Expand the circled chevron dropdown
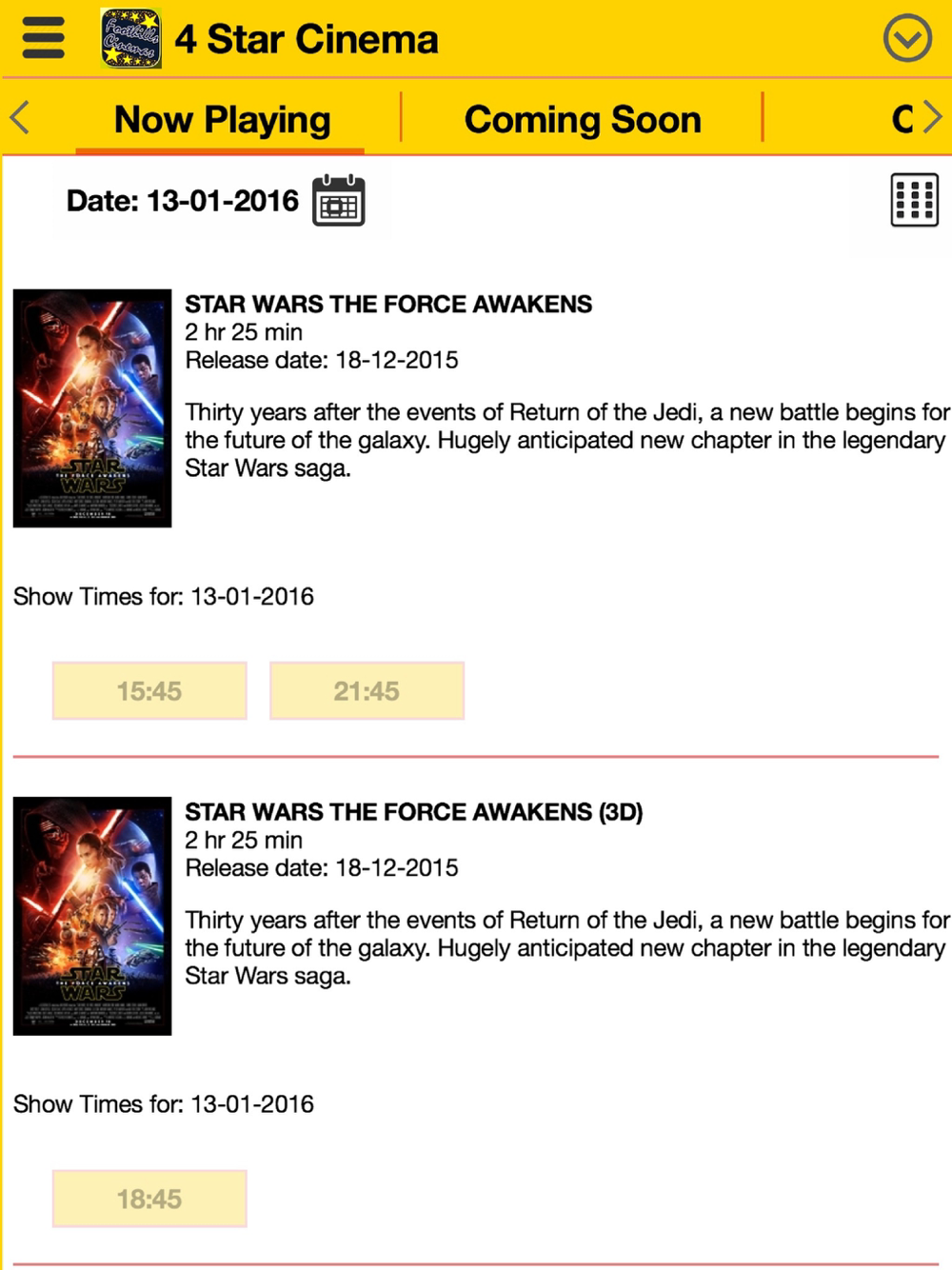The image size is (952, 1270). tap(906, 39)
